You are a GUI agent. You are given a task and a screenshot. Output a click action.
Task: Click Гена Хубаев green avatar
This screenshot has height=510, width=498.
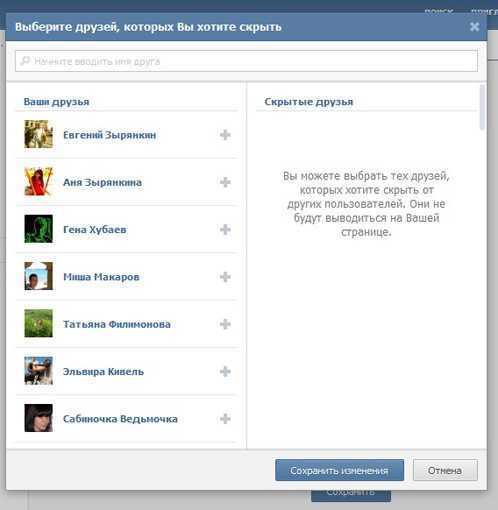(x=39, y=229)
